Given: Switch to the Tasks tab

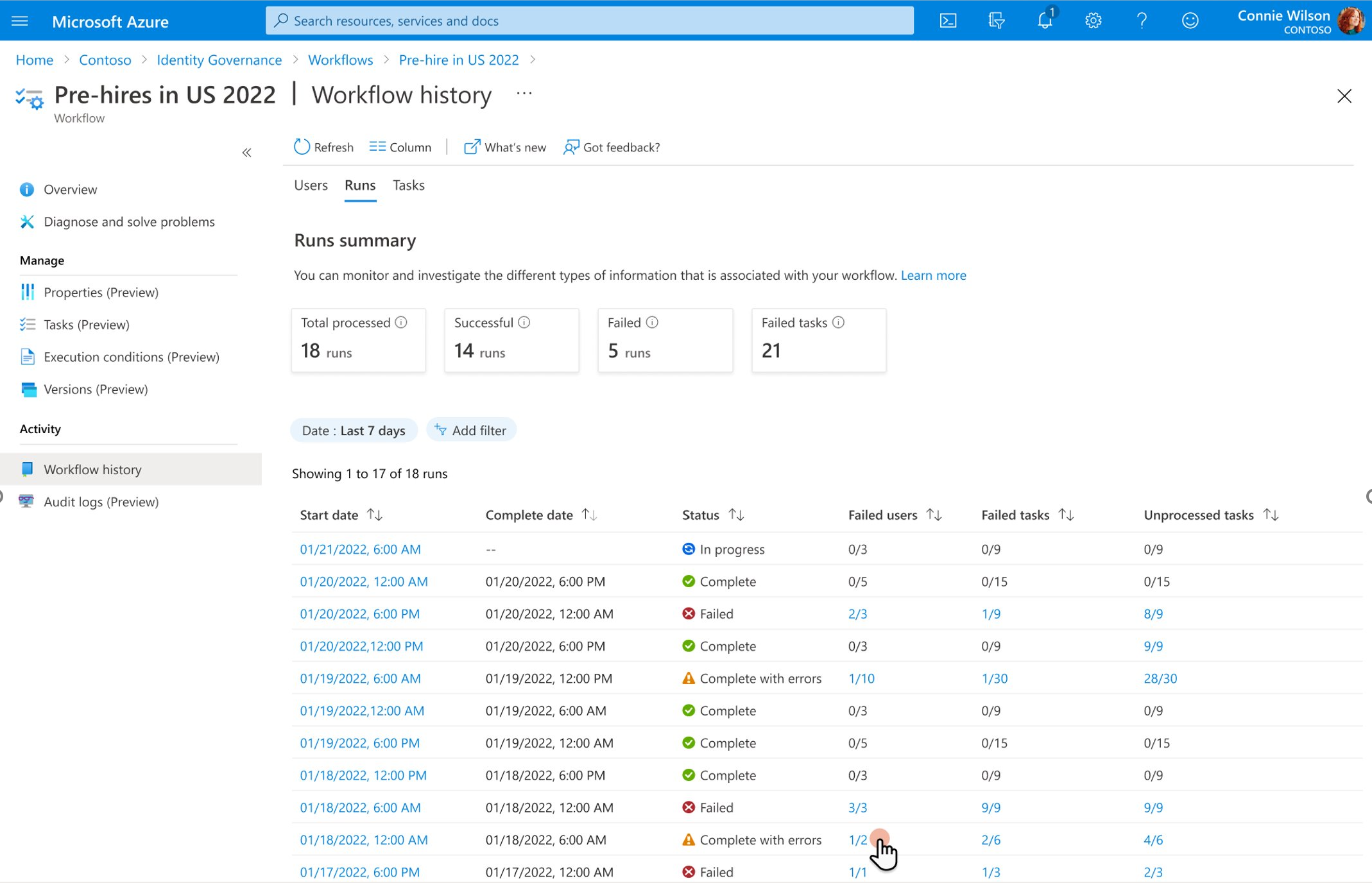Looking at the screenshot, I should pos(409,185).
